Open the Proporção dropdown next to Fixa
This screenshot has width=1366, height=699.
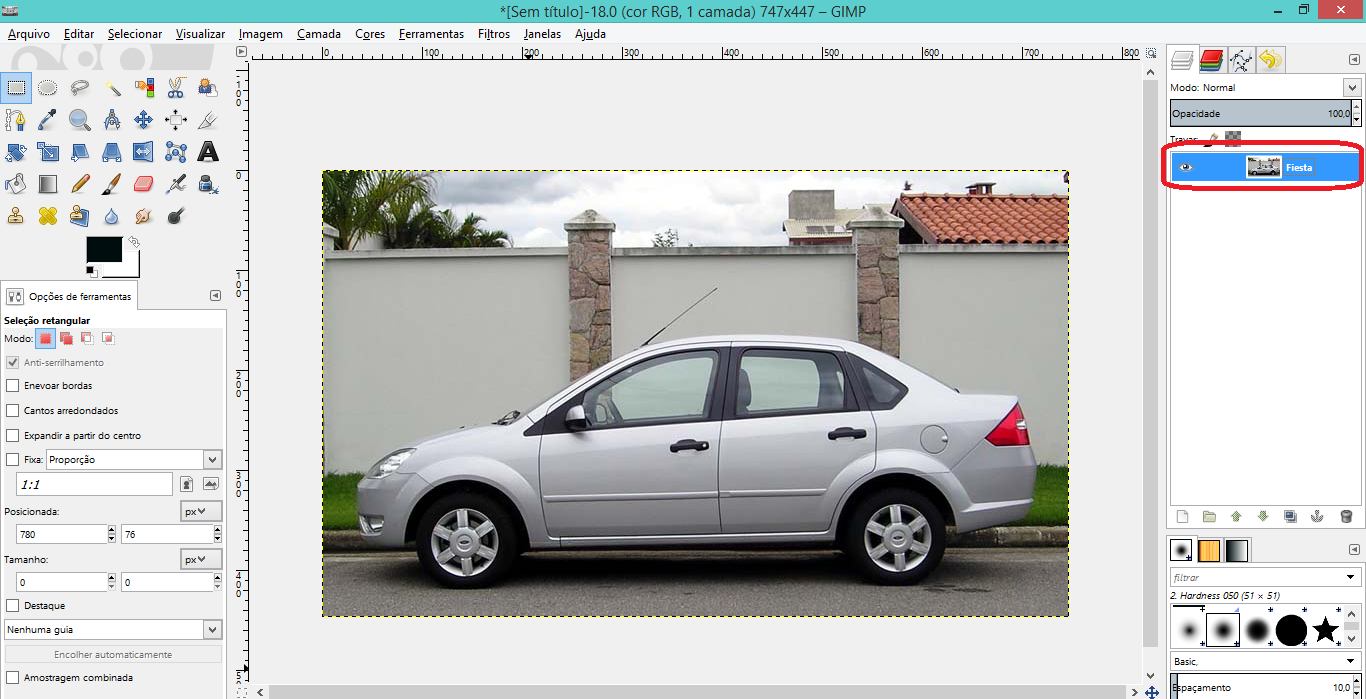(x=212, y=460)
